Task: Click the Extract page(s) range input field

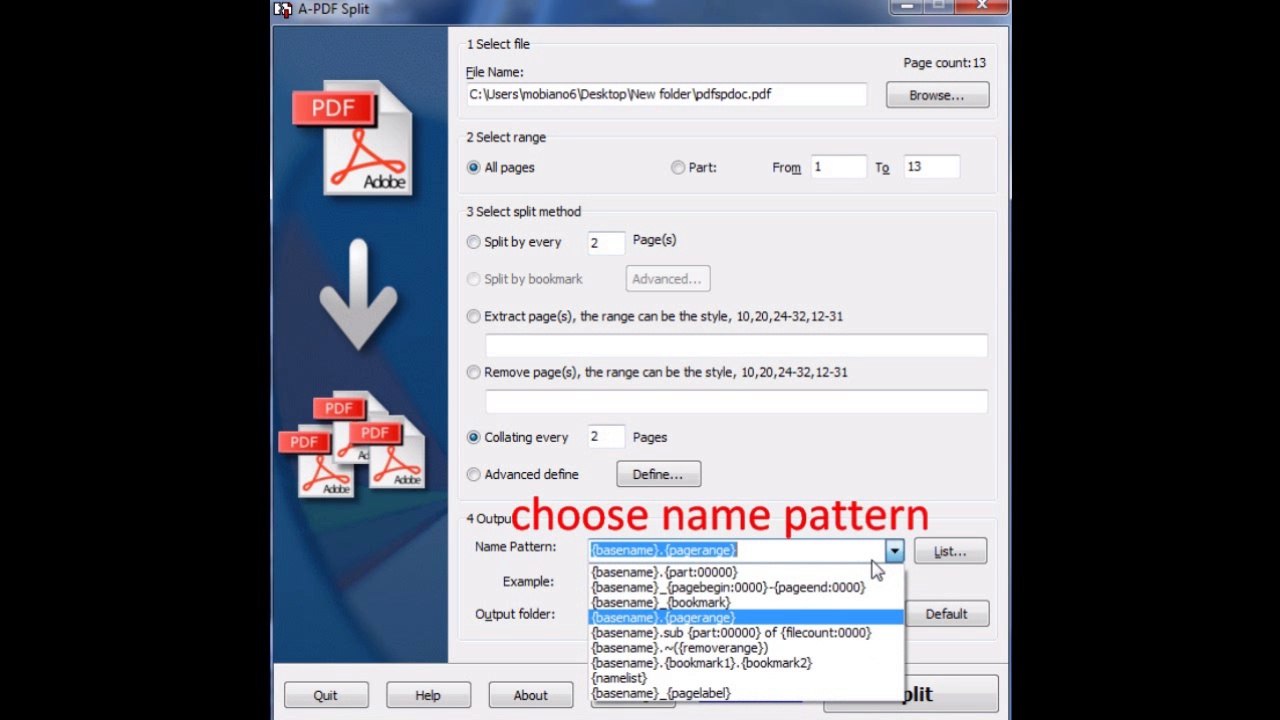Action: [x=736, y=345]
